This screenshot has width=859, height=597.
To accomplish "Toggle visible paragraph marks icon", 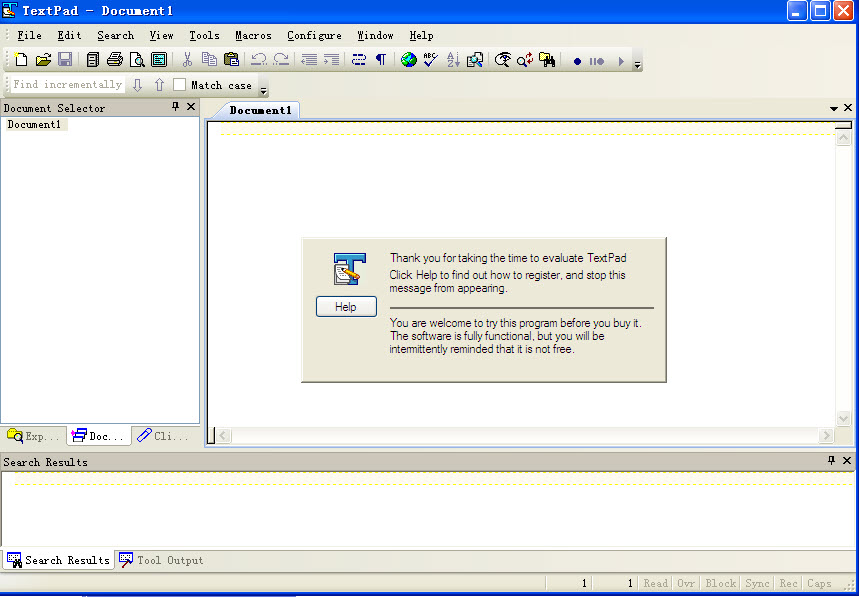I will point(381,59).
